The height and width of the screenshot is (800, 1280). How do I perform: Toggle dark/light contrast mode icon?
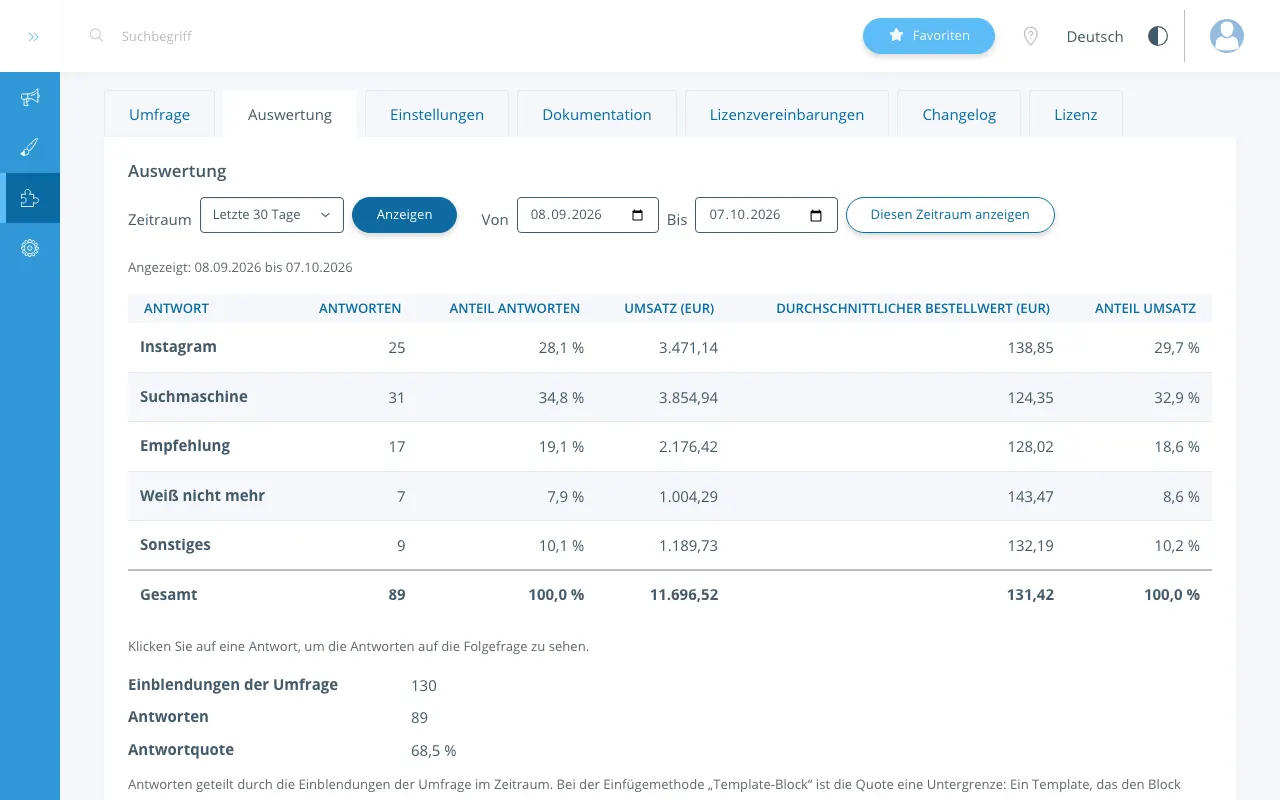1158,36
